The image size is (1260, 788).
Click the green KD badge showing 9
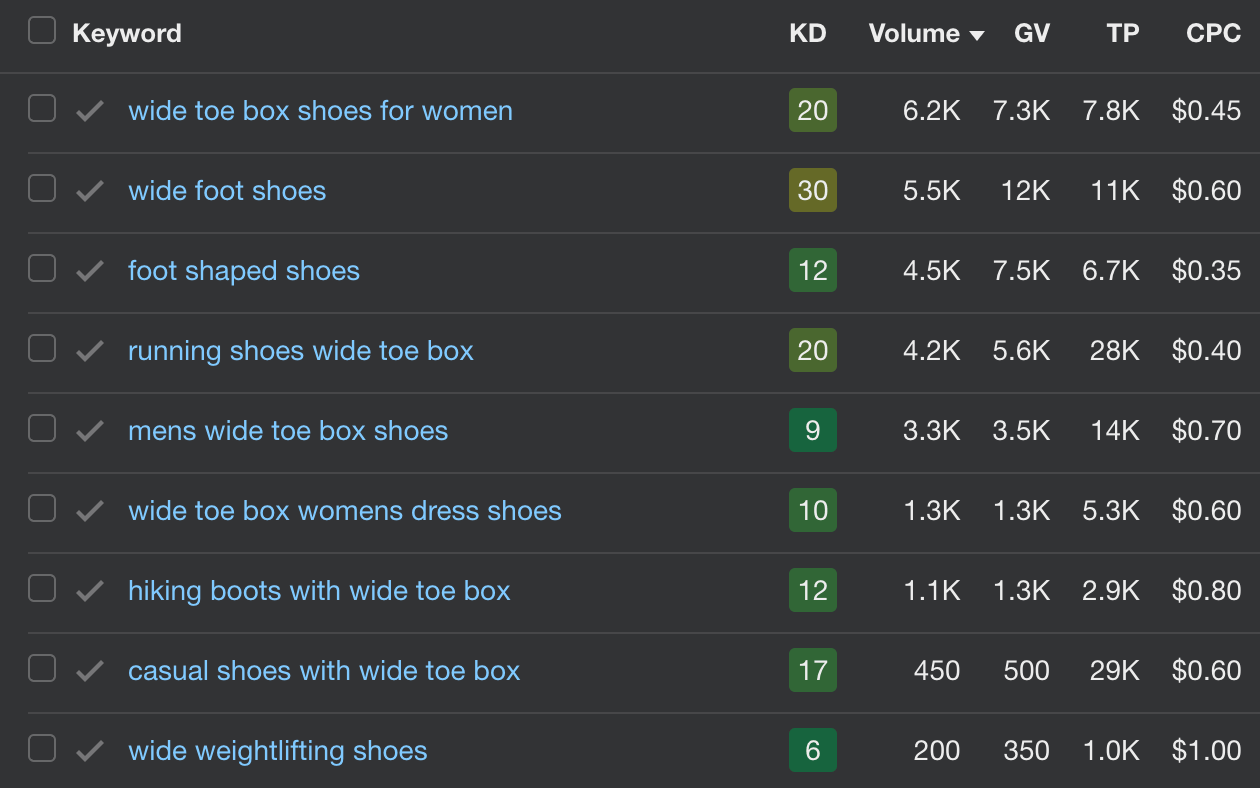813,430
